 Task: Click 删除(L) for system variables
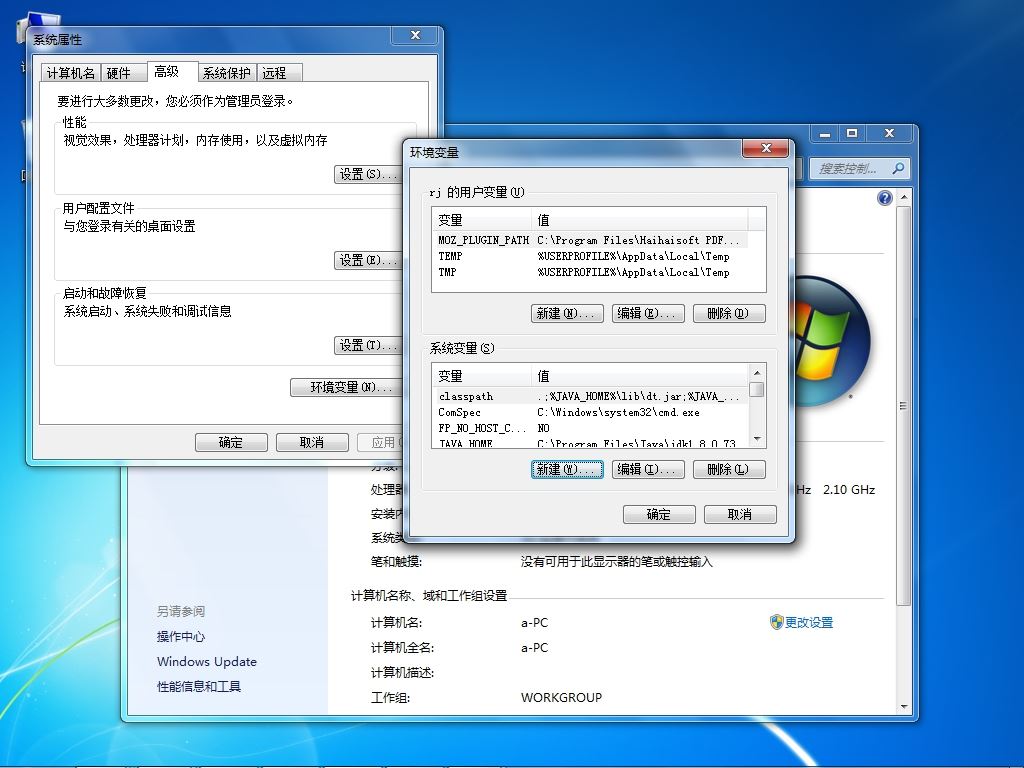click(x=729, y=470)
